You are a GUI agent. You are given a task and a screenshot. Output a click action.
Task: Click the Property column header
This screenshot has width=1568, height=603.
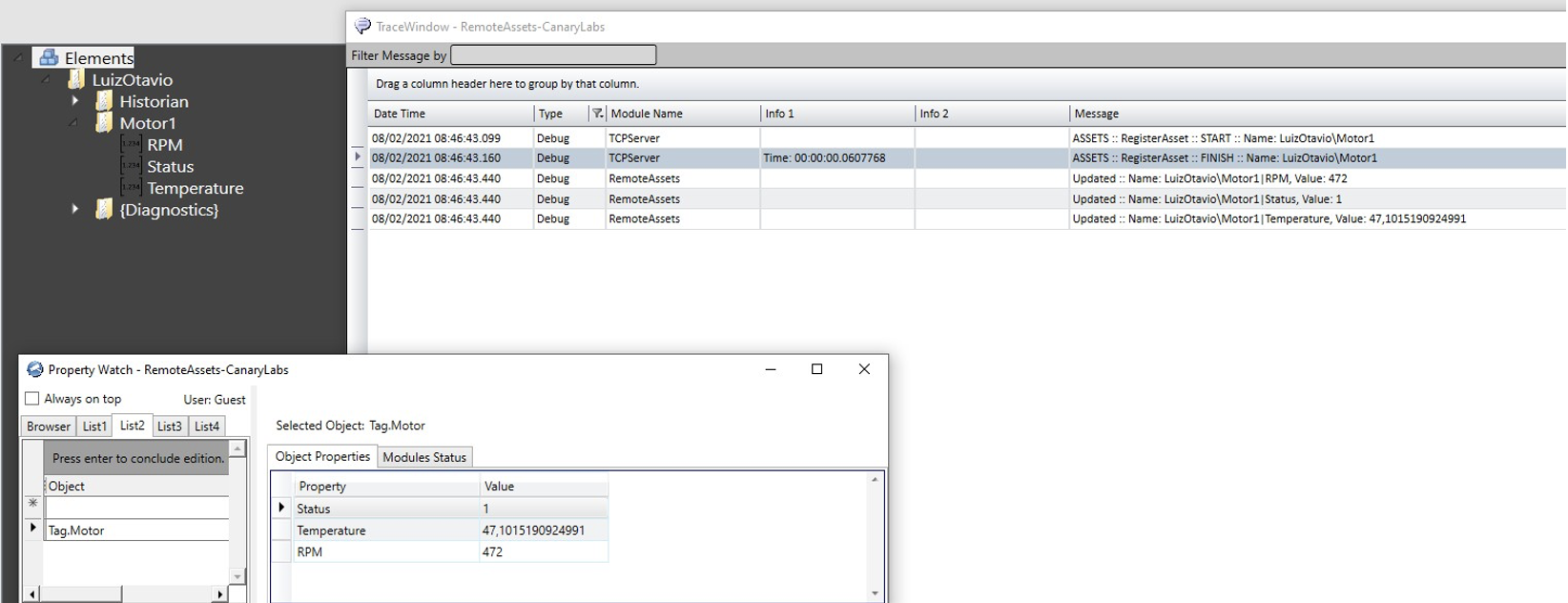386,486
